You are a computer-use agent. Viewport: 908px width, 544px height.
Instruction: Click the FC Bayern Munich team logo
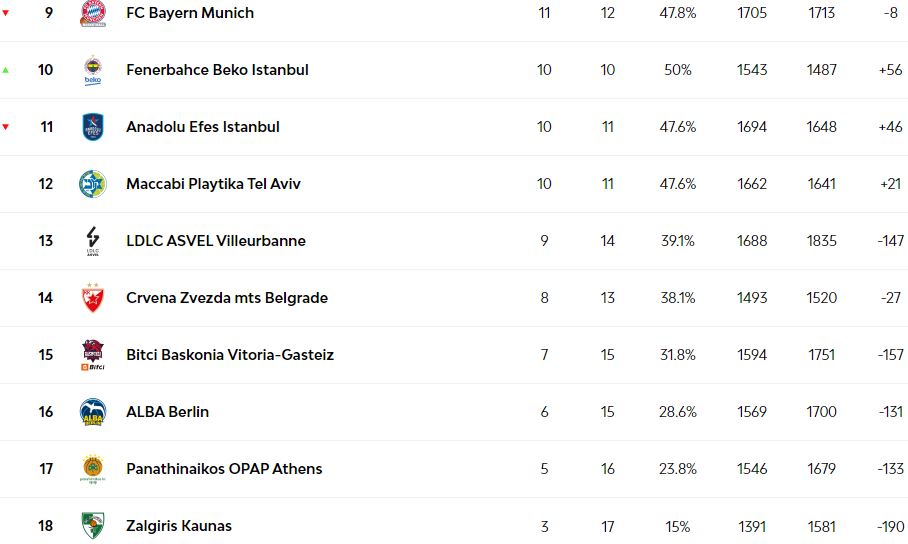(93, 13)
